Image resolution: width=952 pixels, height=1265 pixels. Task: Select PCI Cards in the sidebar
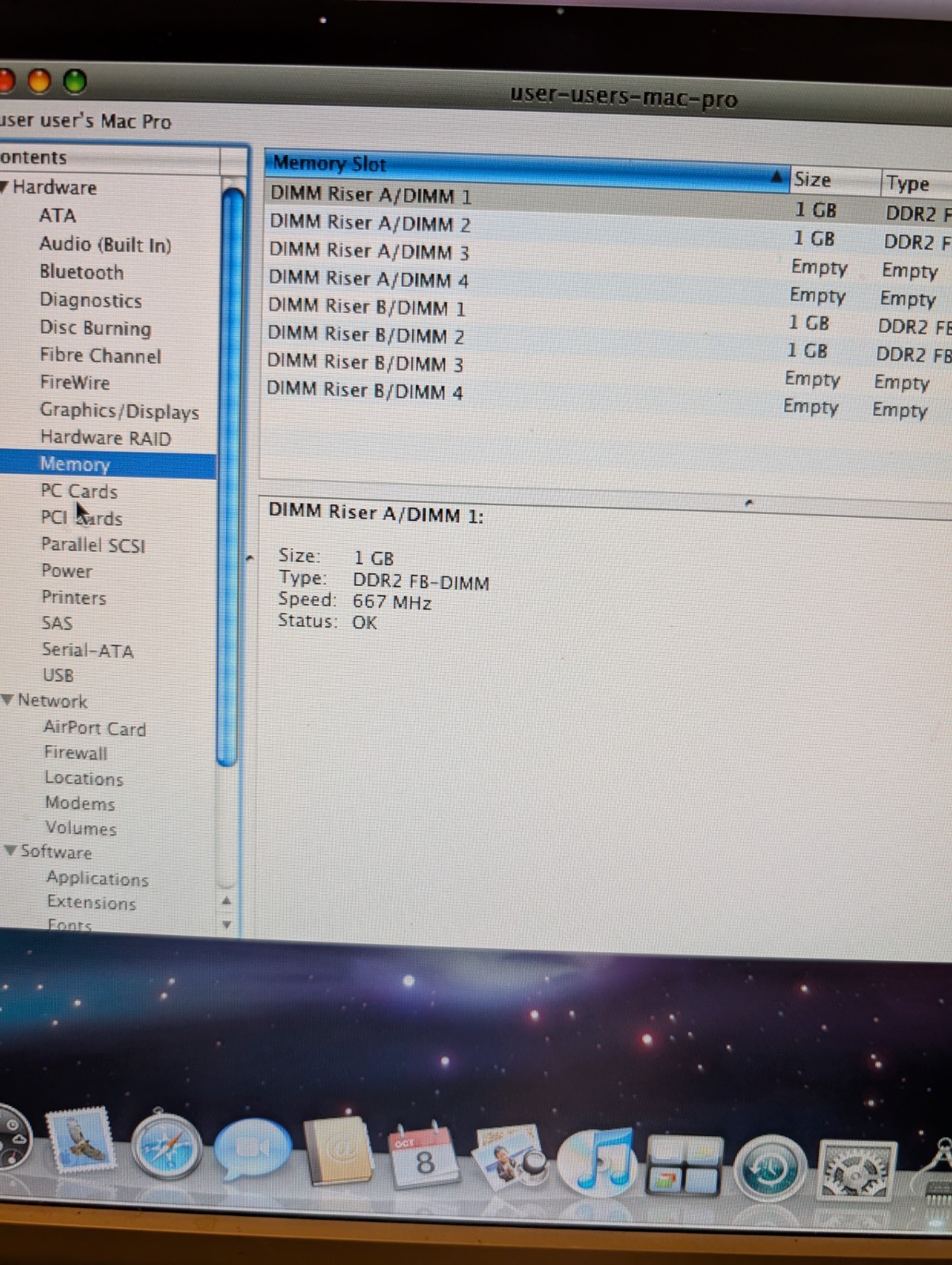(x=81, y=518)
